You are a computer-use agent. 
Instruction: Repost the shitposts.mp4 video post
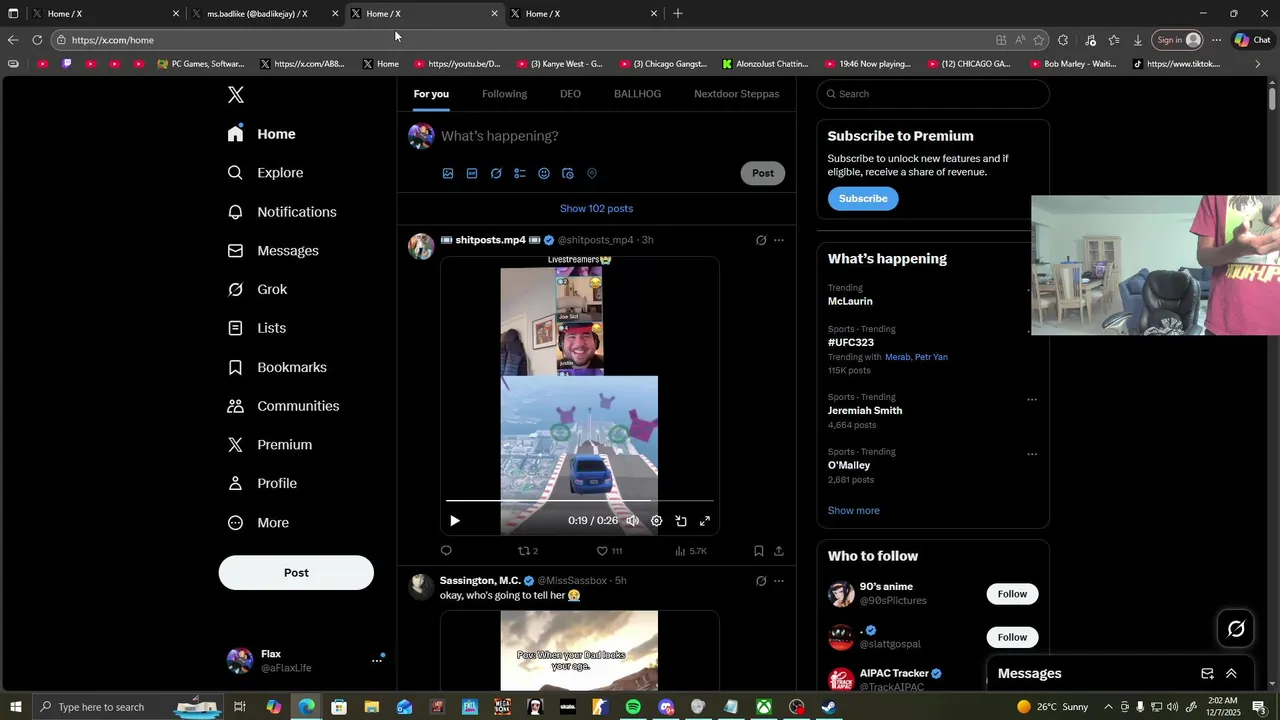[x=528, y=551]
